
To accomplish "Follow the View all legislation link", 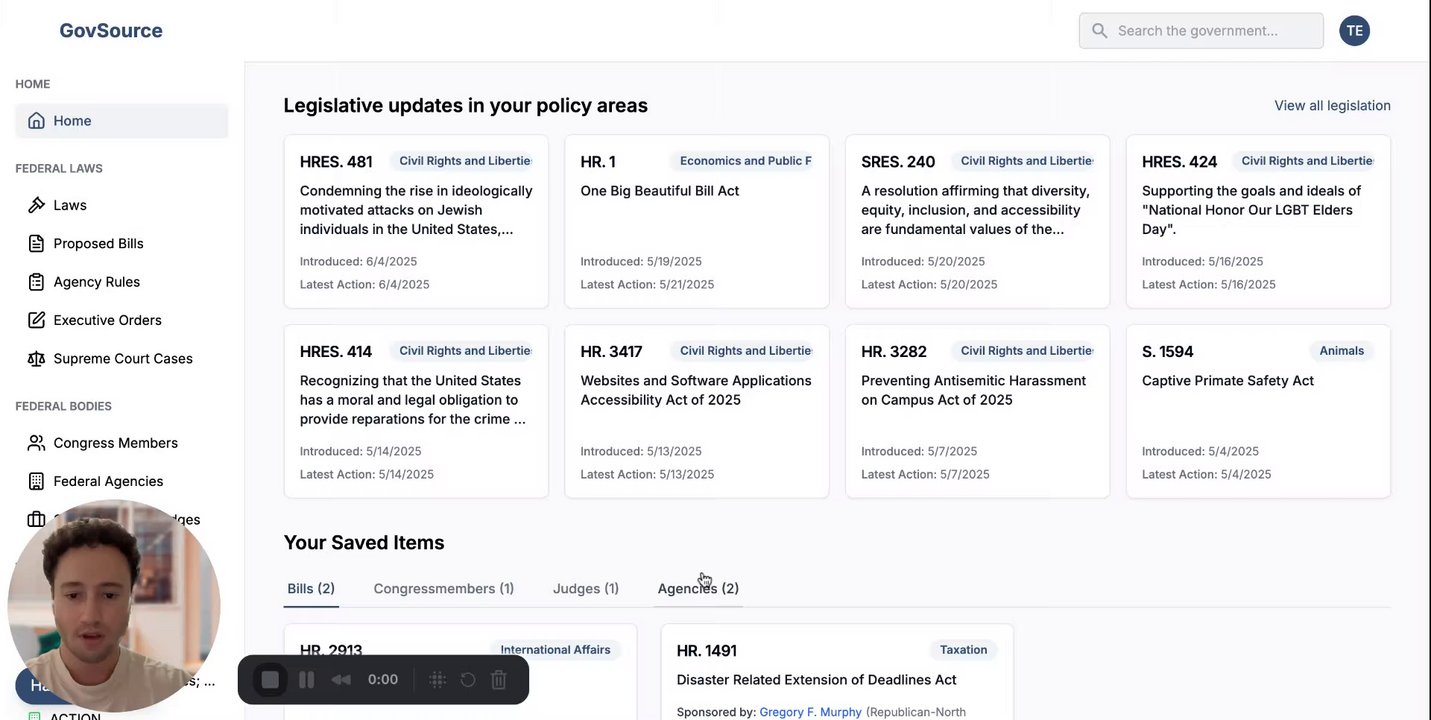I will click(1332, 106).
